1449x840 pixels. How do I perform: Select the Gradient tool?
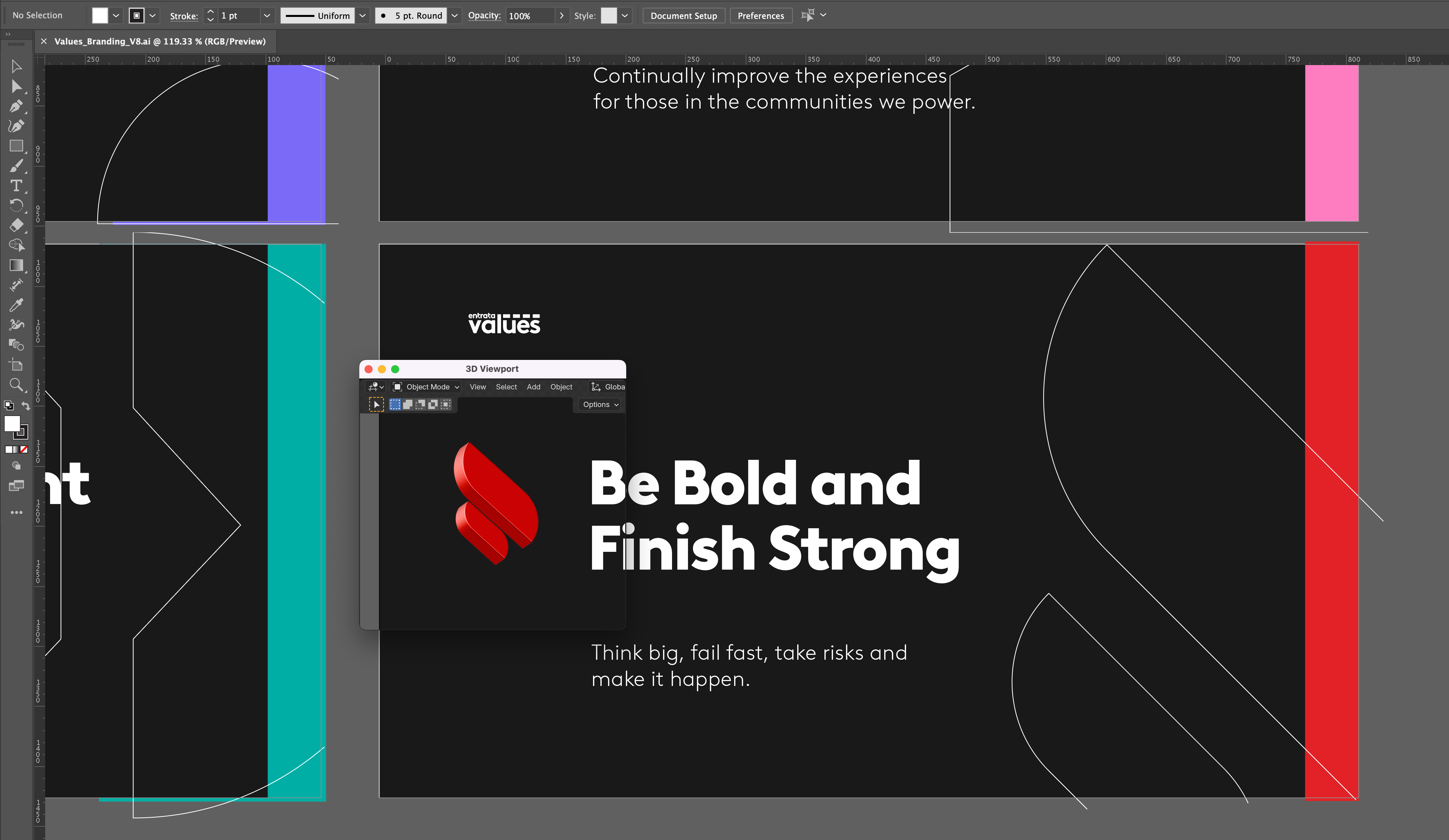coord(16,265)
